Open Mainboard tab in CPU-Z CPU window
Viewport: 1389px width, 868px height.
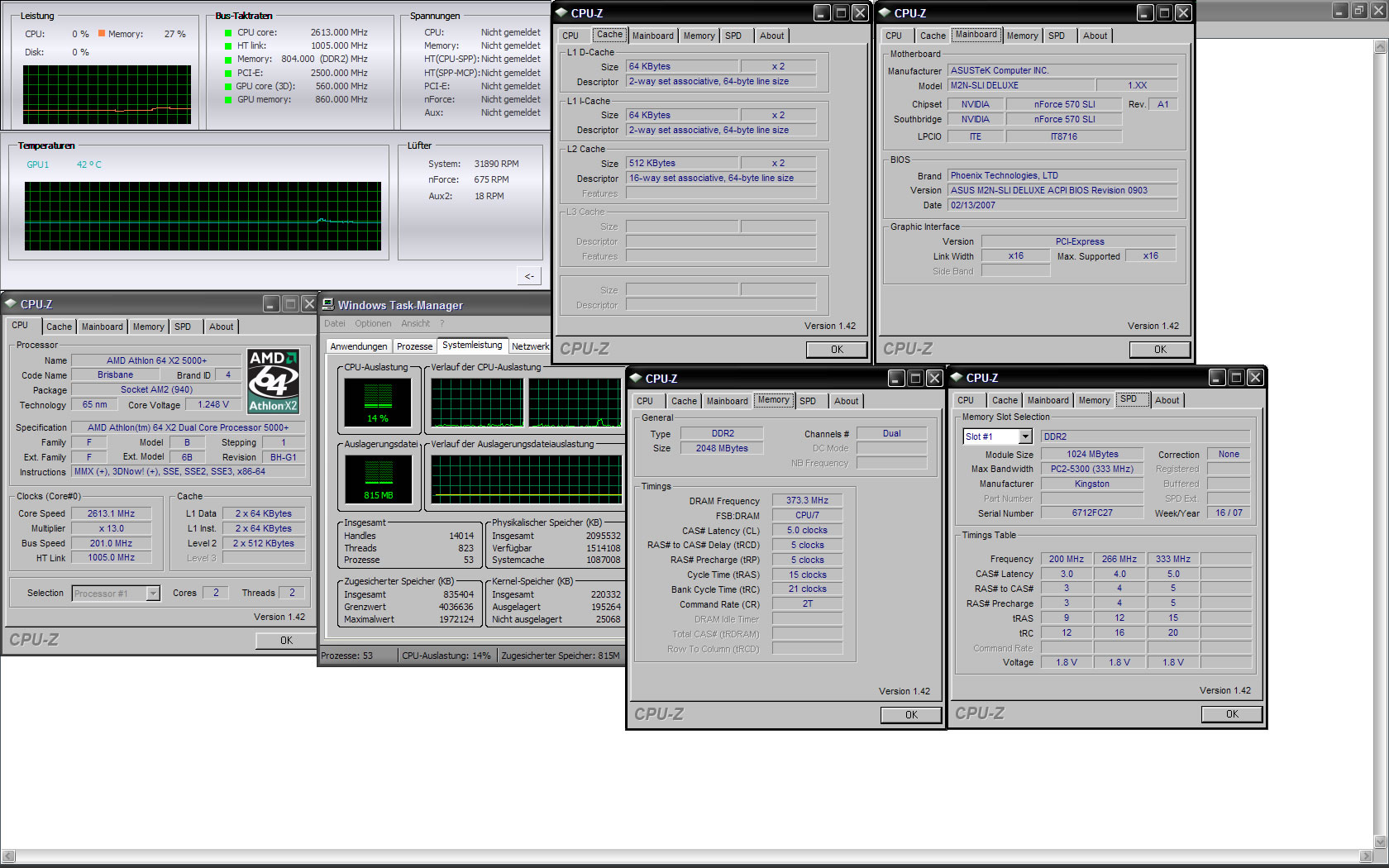click(102, 327)
